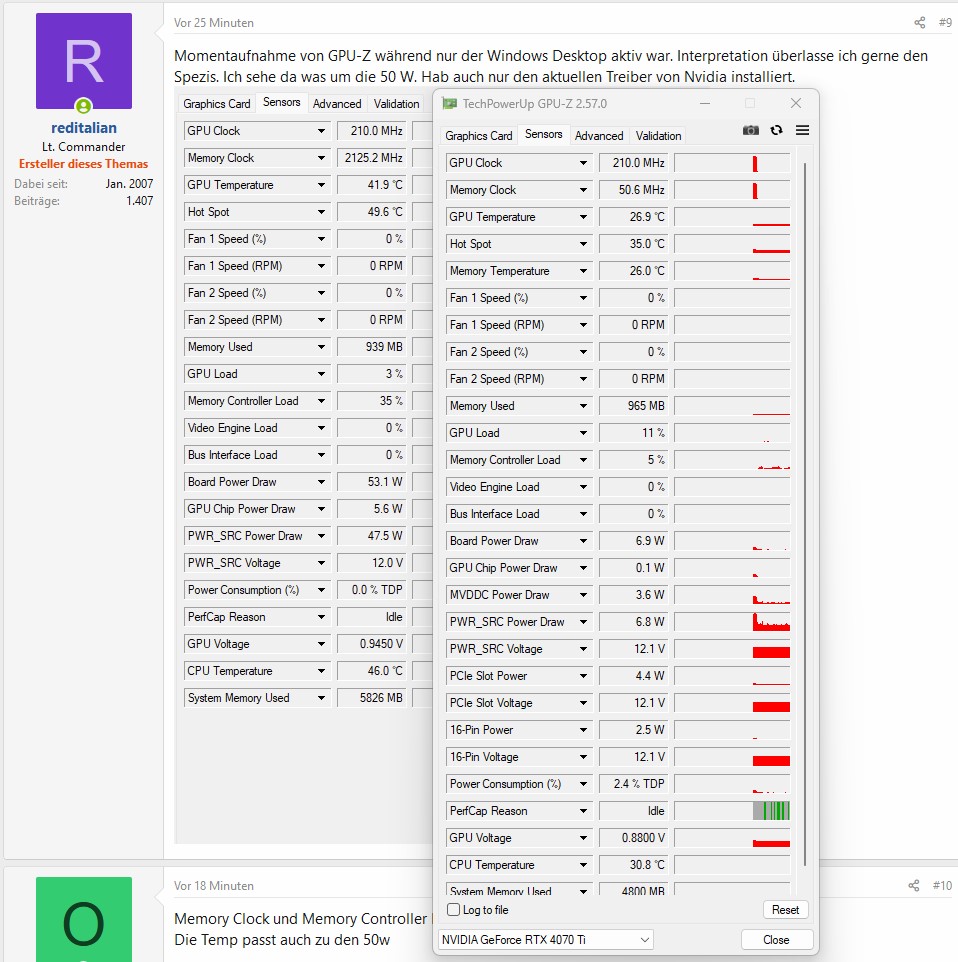The width and height of the screenshot is (958, 962).
Task: Open the PCIe Slot Voltage dropdown
Action: (x=583, y=703)
